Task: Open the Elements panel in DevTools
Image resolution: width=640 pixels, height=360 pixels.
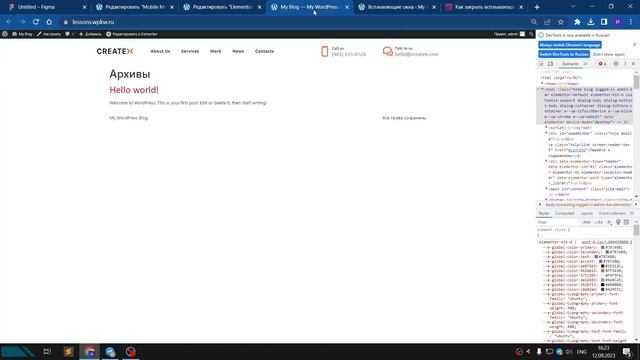Action: 570,64
